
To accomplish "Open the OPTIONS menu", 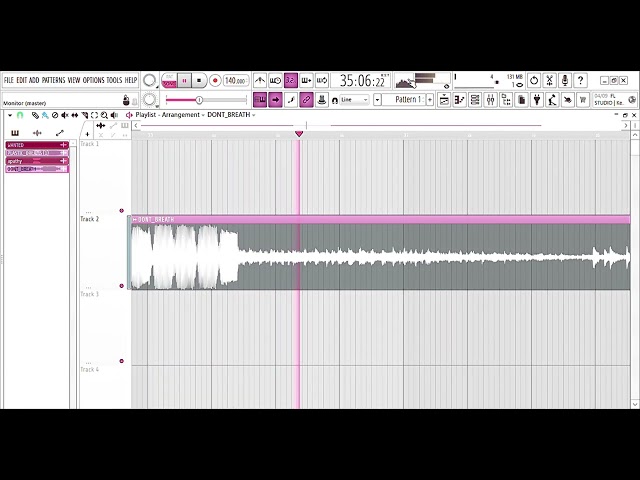I will 93,80.
